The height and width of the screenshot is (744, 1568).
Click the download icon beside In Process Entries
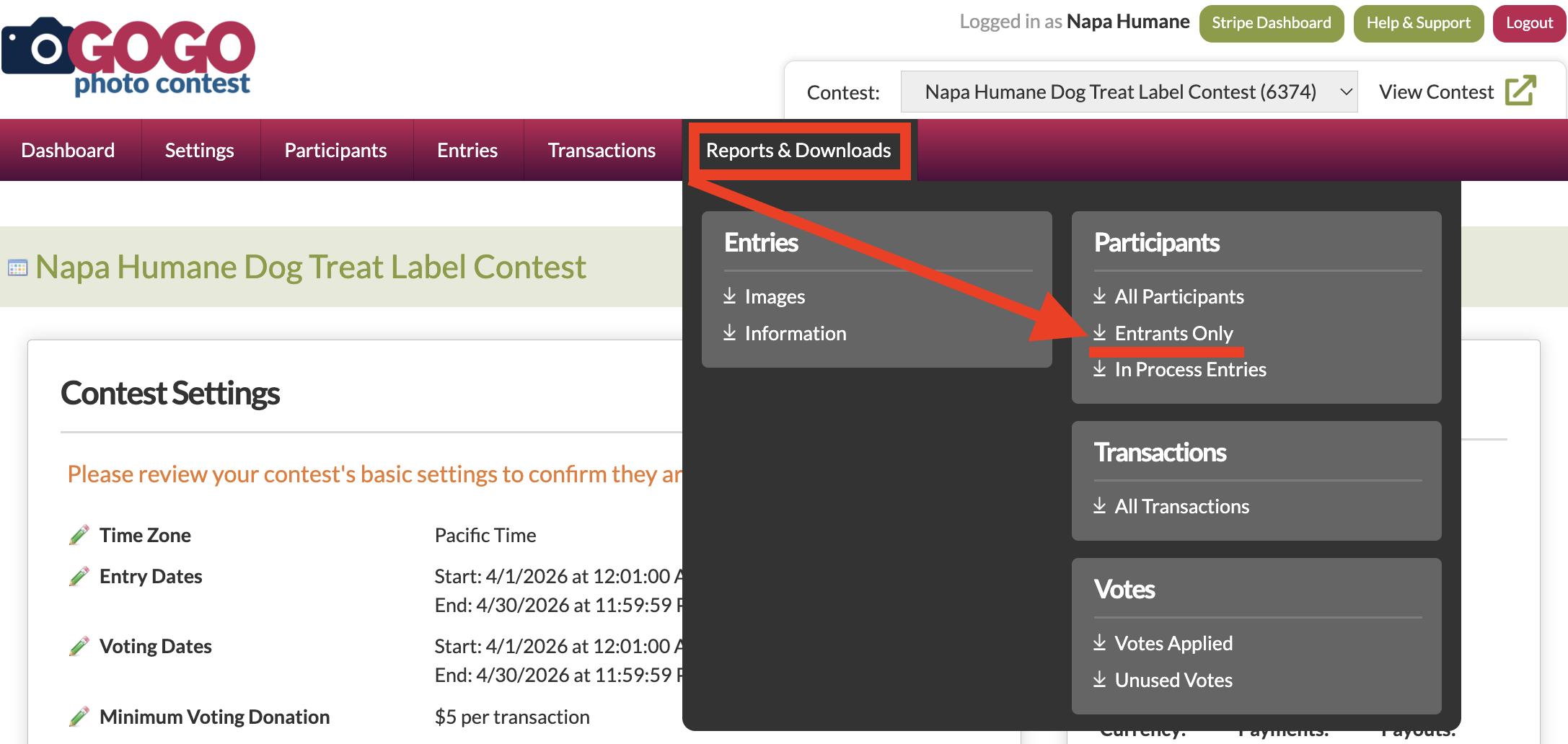coord(1100,368)
